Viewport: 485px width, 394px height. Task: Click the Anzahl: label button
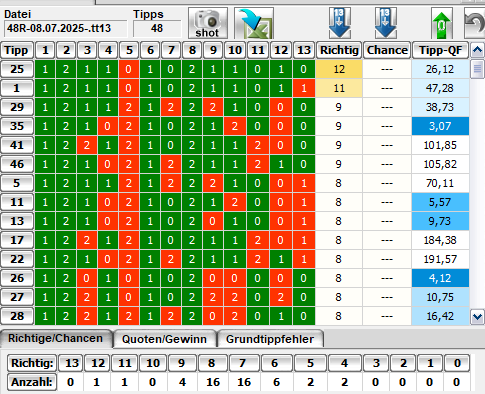[32, 382]
